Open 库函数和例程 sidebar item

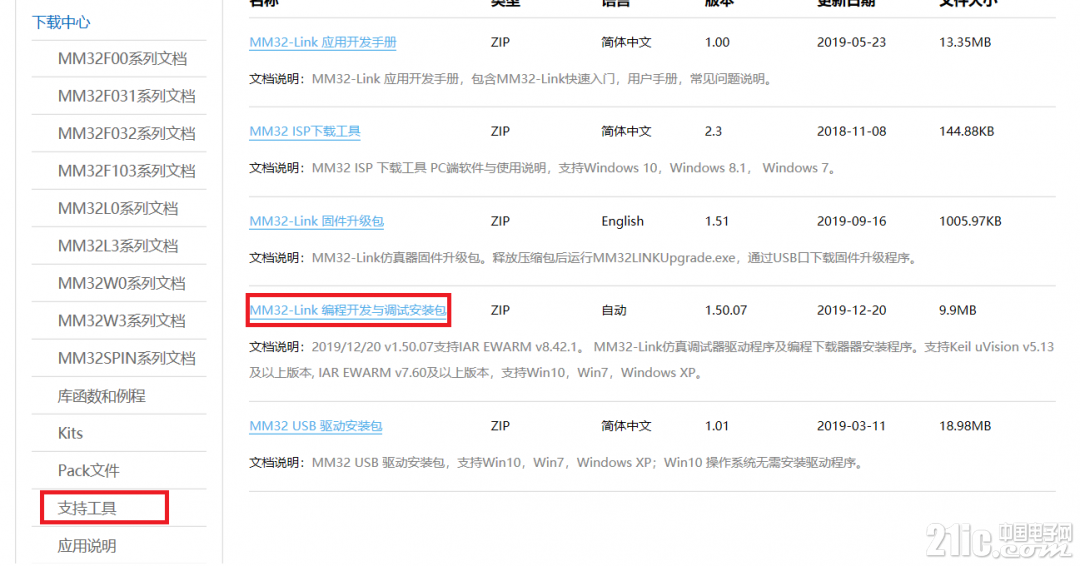coord(101,396)
